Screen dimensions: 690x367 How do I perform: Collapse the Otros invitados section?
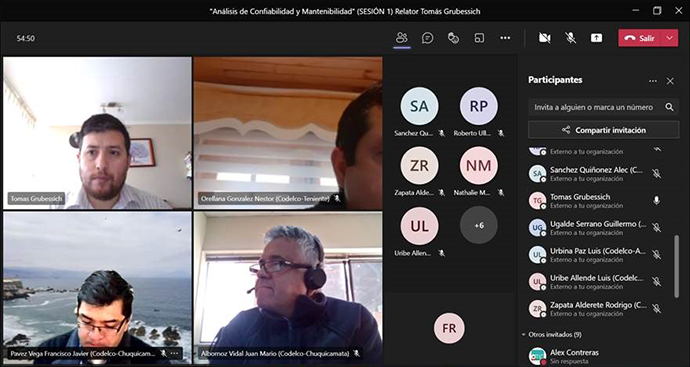tap(524, 334)
